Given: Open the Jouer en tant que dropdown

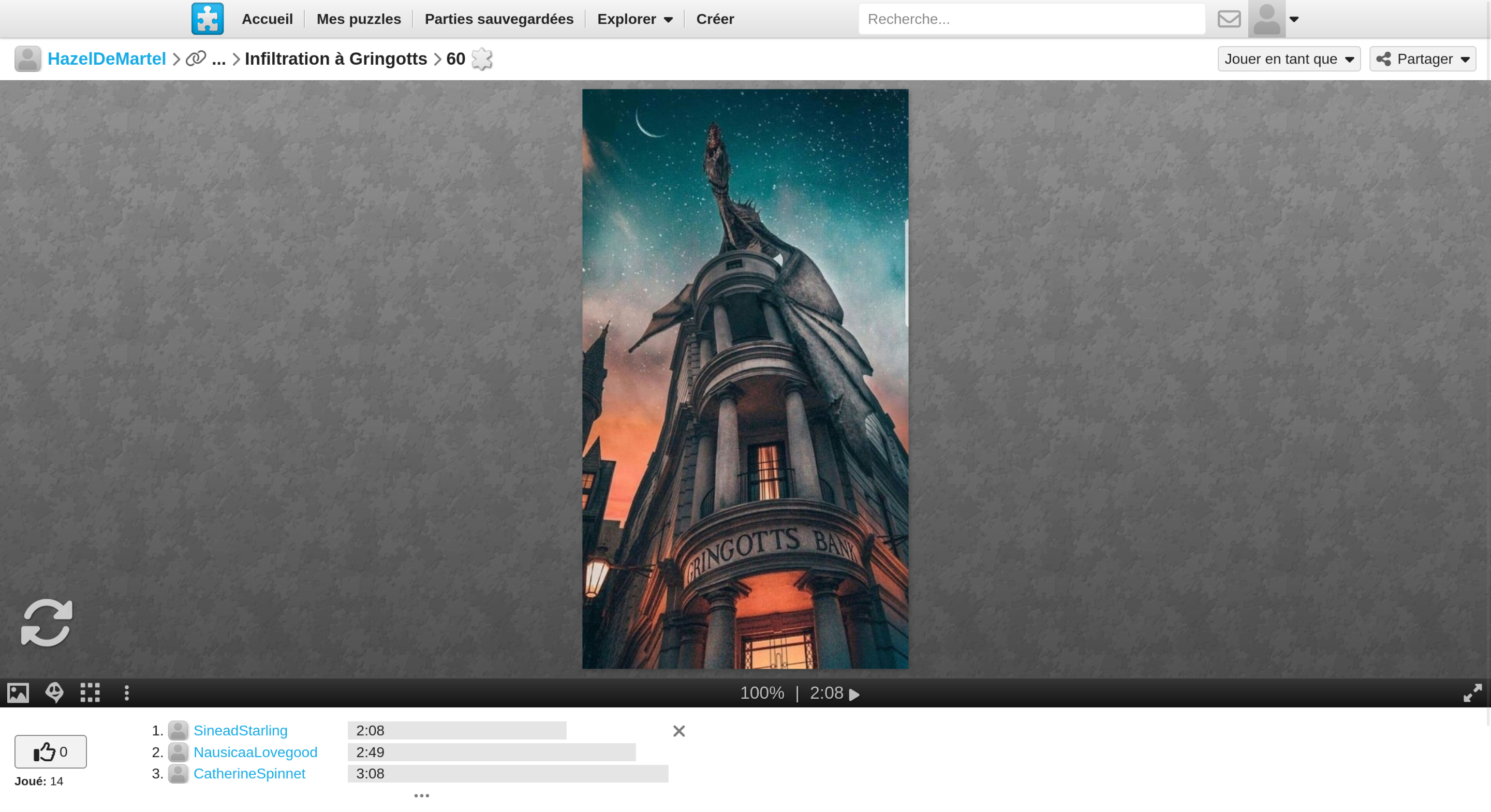Looking at the screenshot, I should (x=1289, y=59).
